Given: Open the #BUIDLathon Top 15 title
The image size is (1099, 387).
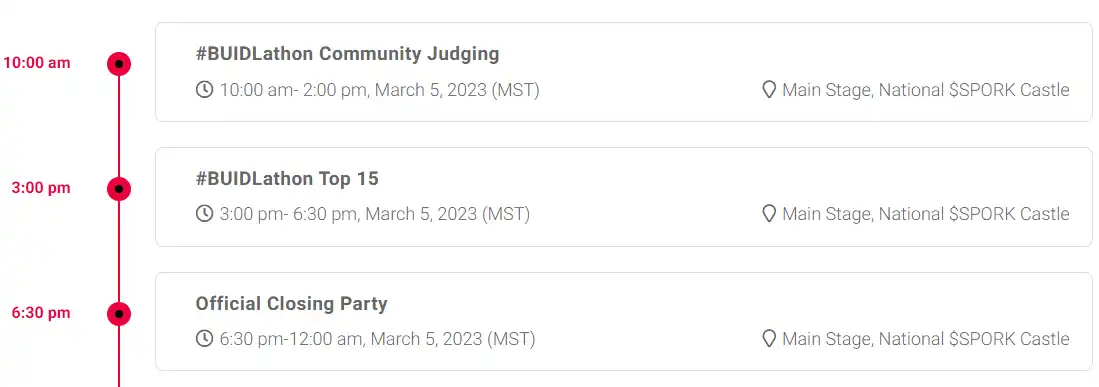Looking at the screenshot, I should [x=287, y=179].
